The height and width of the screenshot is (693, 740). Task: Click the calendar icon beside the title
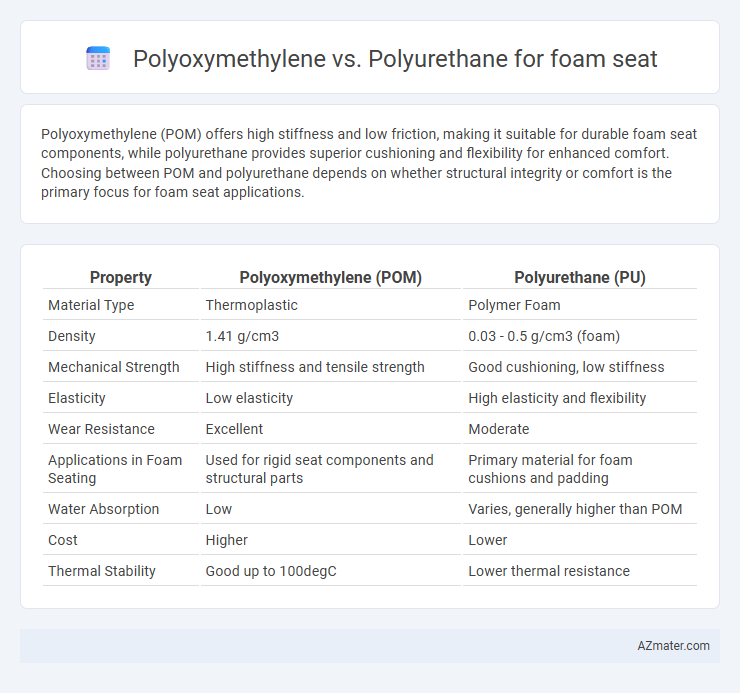[x=98, y=58]
